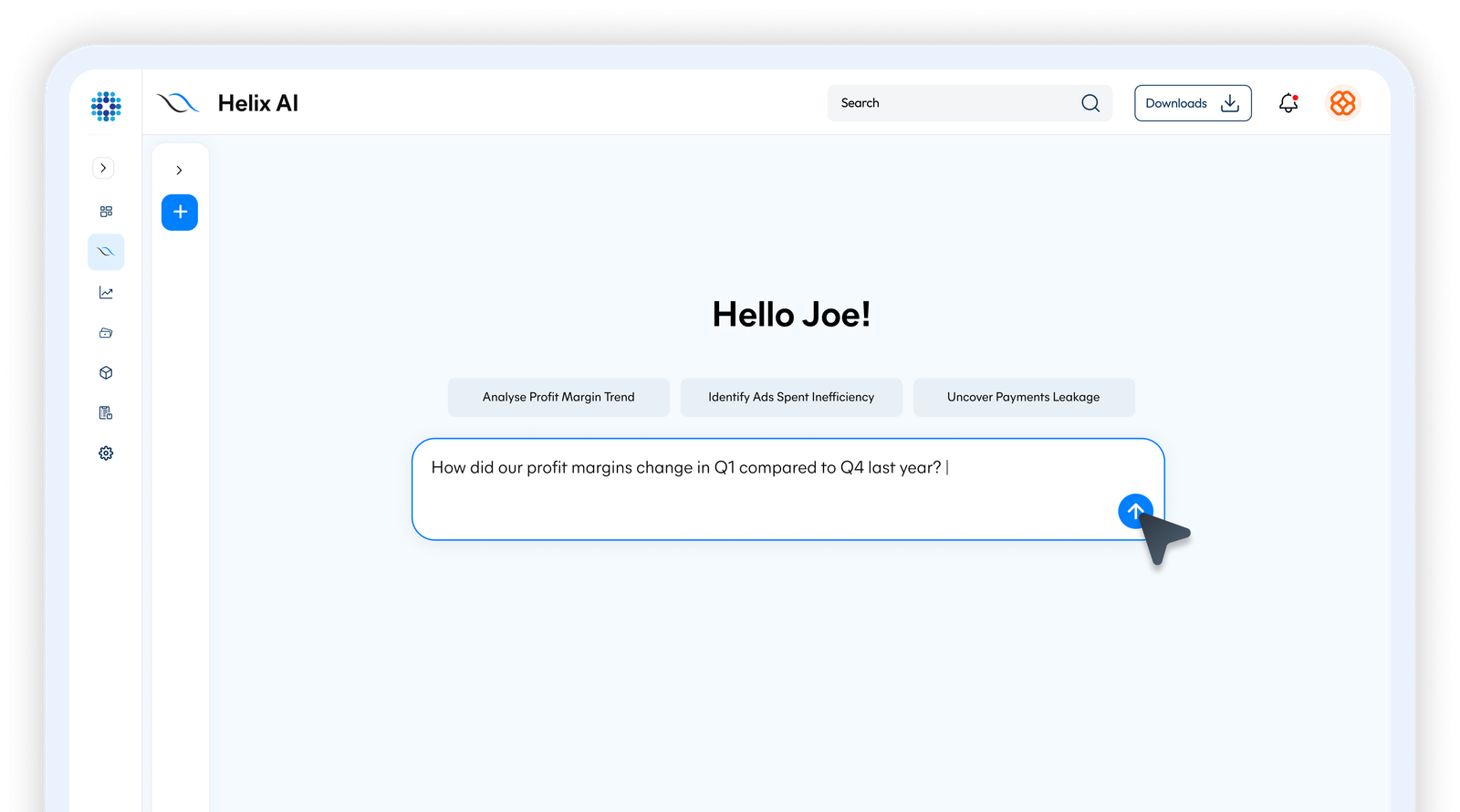Focus the Search input field

(x=949, y=103)
